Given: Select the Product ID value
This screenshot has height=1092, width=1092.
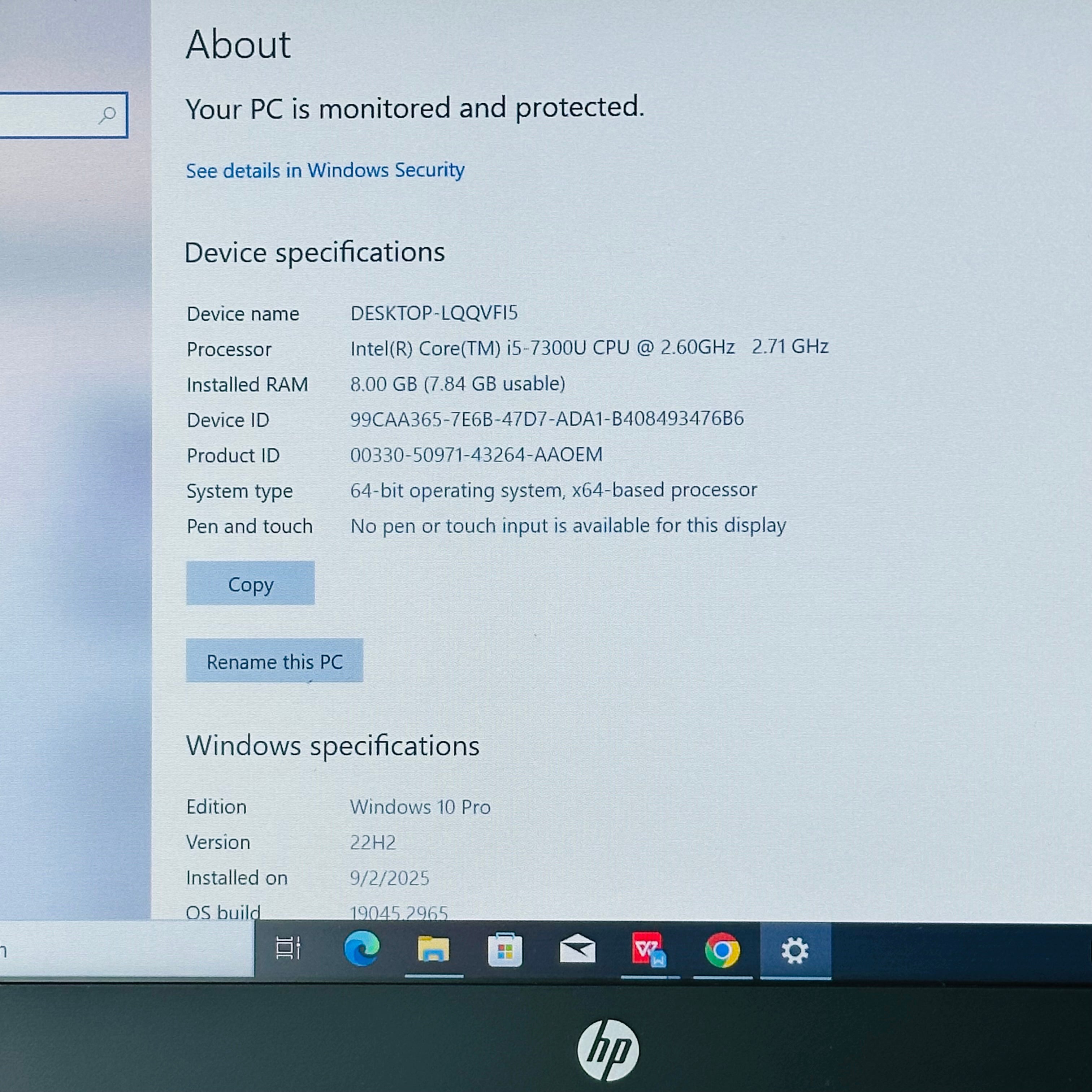Looking at the screenshot, I should pos(475,454).
